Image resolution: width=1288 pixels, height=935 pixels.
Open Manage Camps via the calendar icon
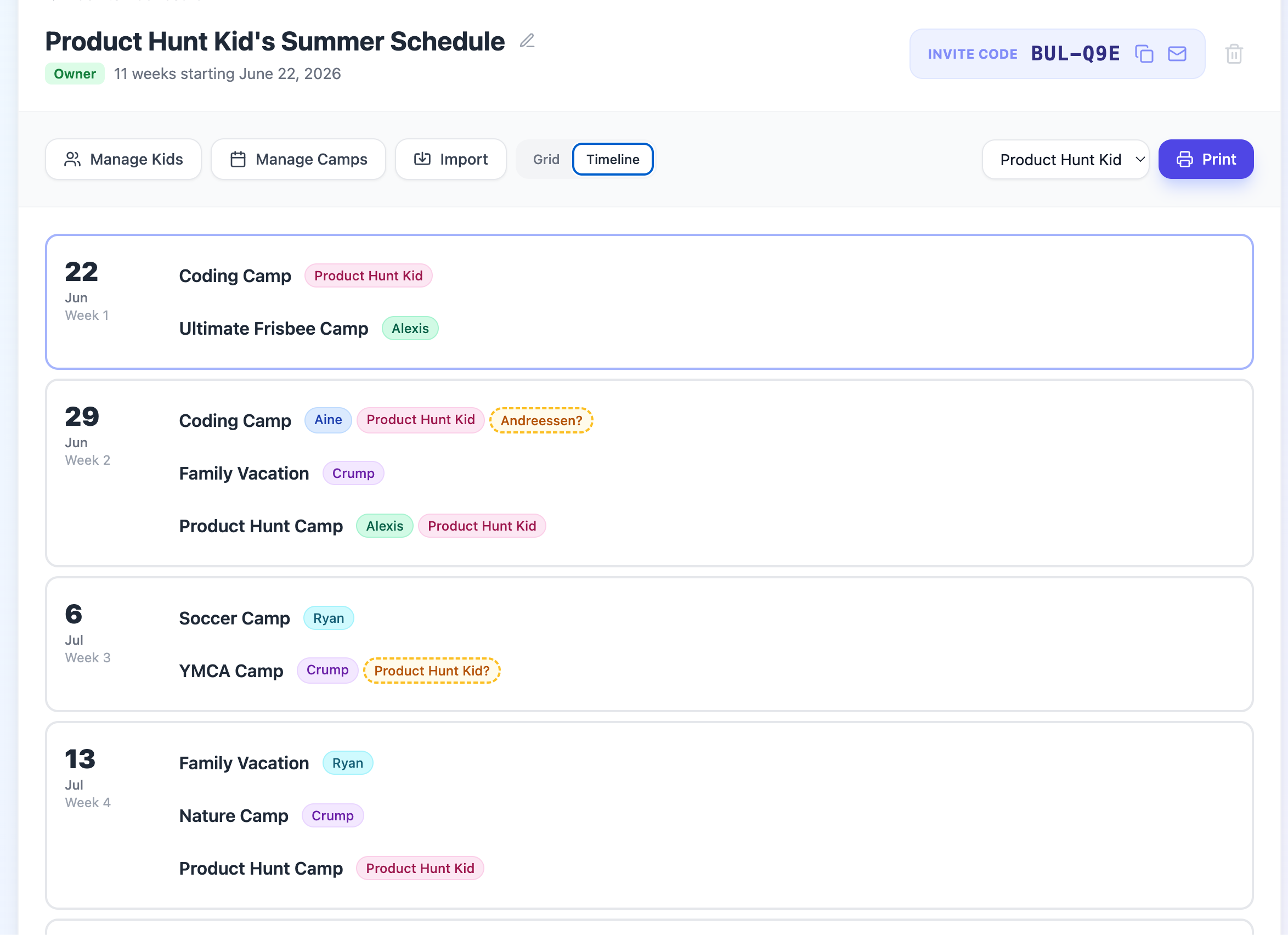(239, 159)
